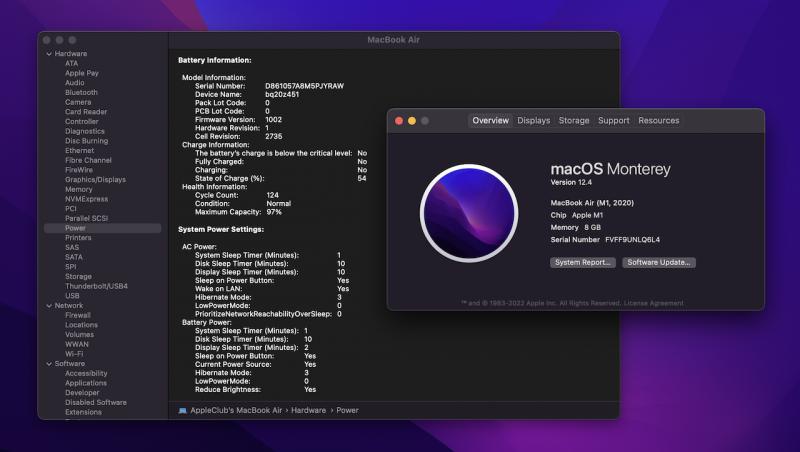Click the Software Update button

point(659,262)
